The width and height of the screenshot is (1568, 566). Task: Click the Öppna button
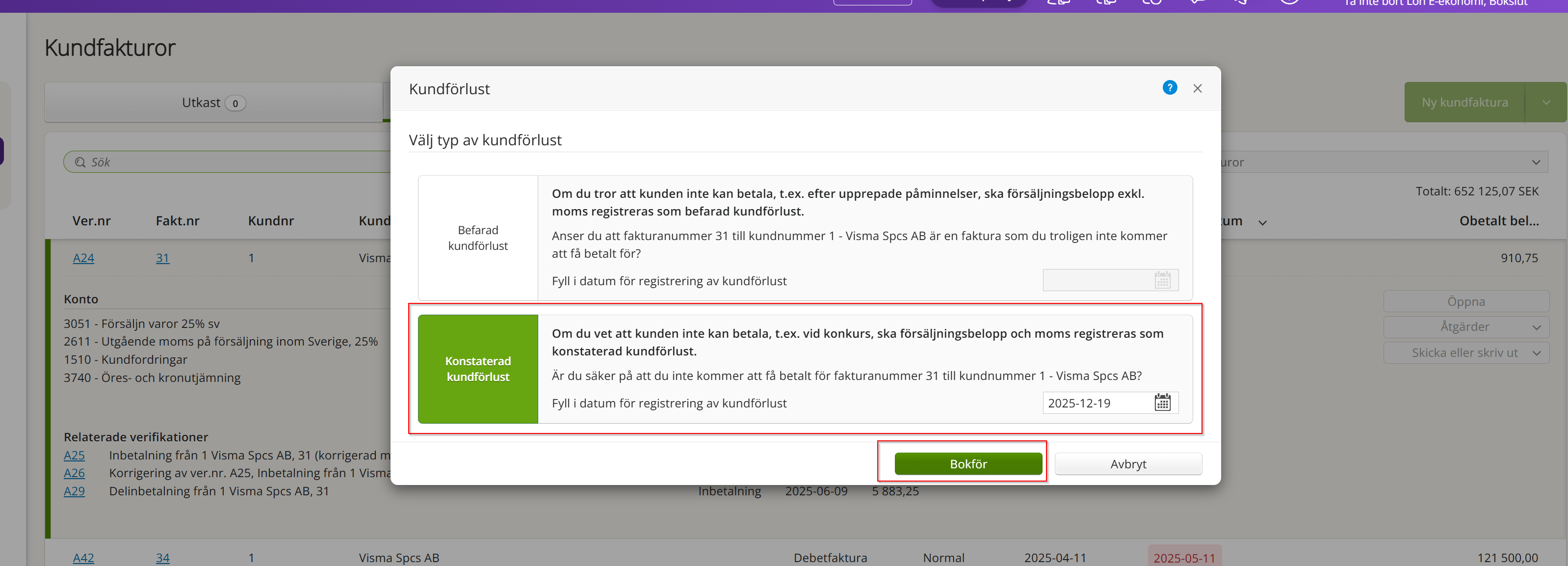1466,301
